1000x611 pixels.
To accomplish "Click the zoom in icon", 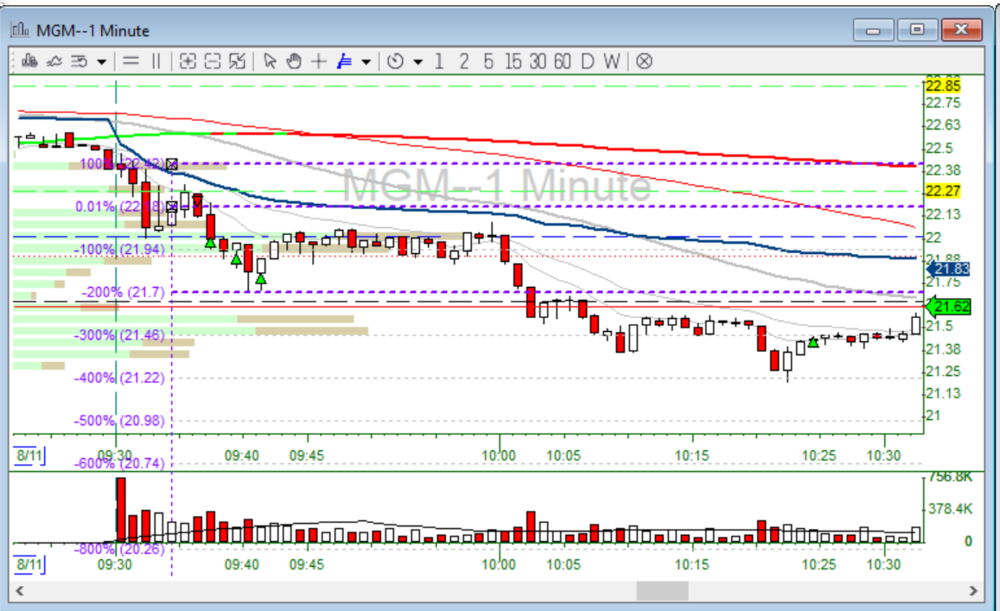I will 187,61.
